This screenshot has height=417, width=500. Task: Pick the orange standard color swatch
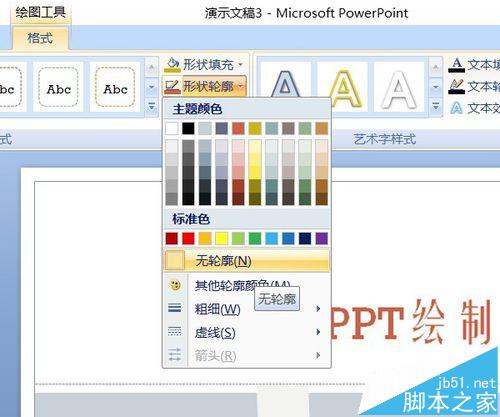pyautogui.click(x=205, y=239)
